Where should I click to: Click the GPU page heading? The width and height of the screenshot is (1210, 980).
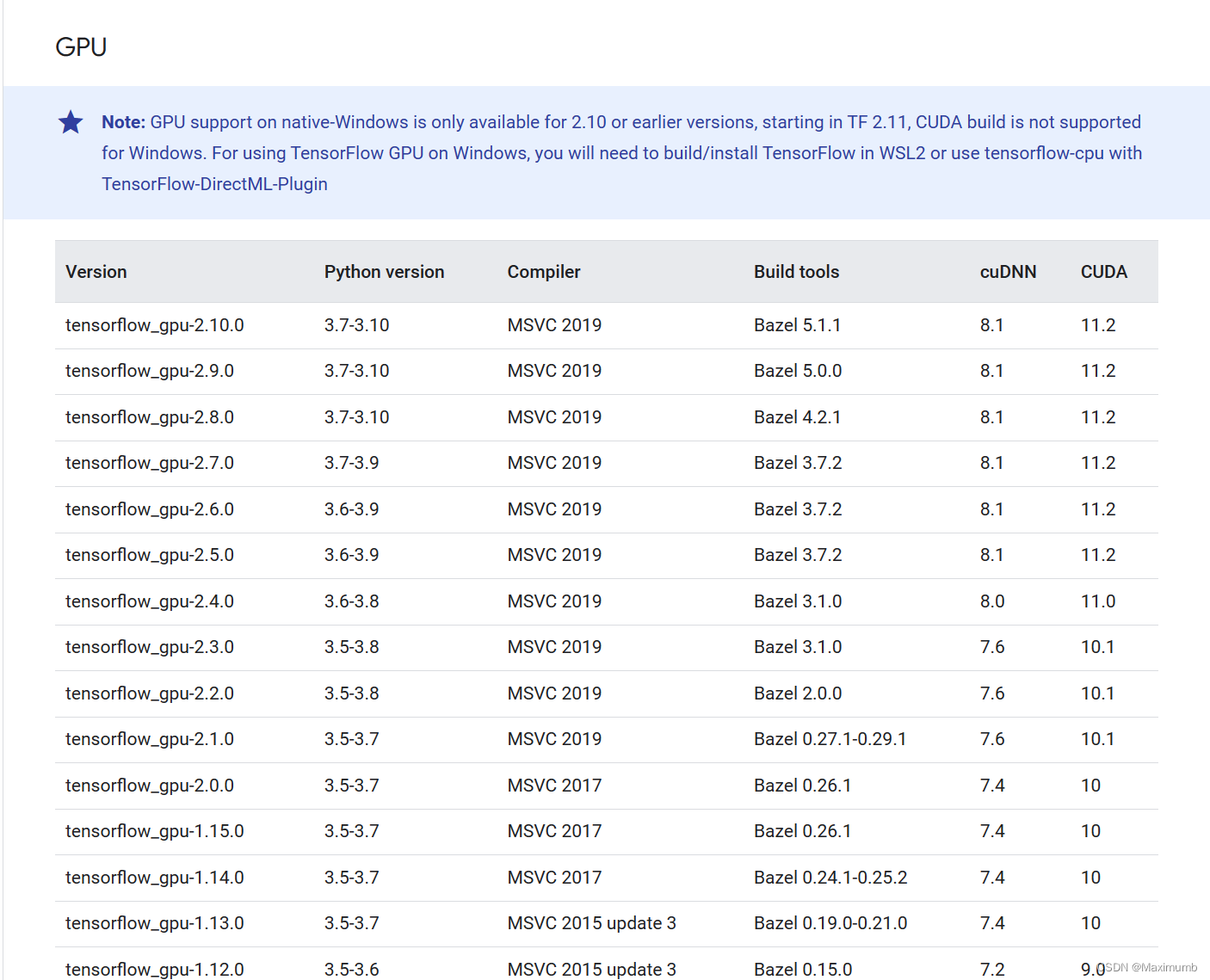pyautogui.click(x=81, y=47)
